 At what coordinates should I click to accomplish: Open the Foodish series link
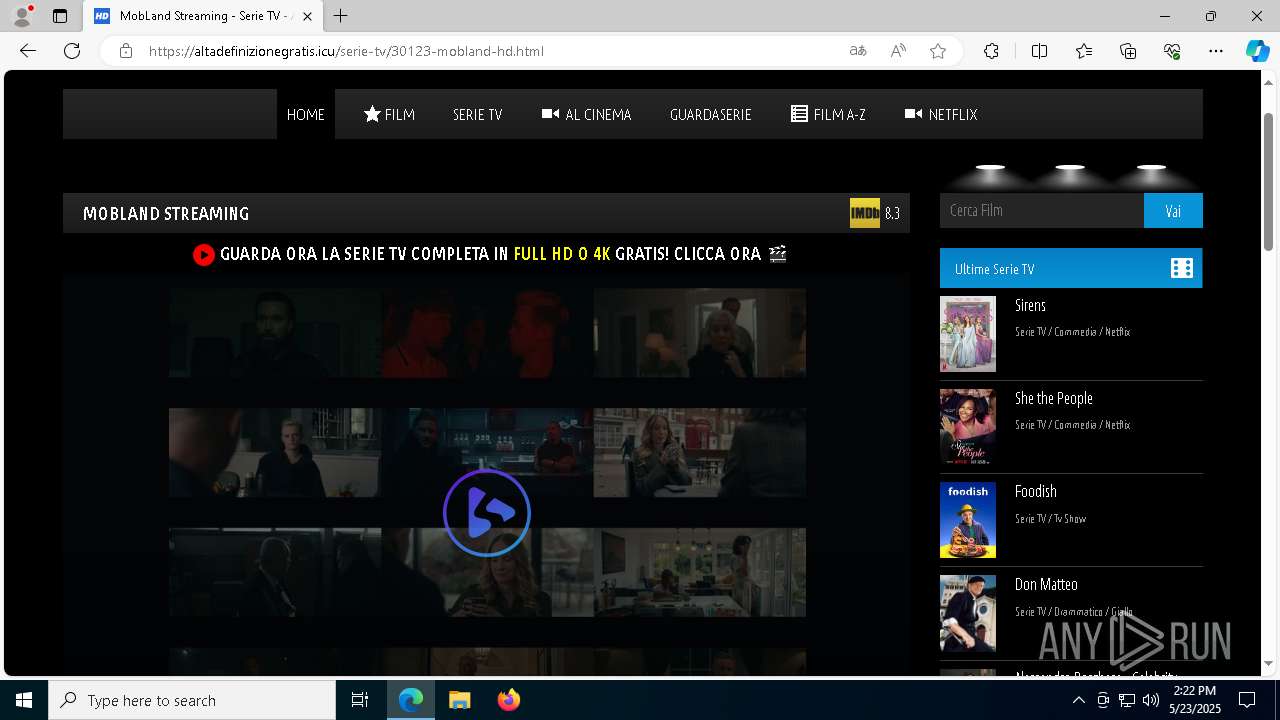click(1036, 491)
